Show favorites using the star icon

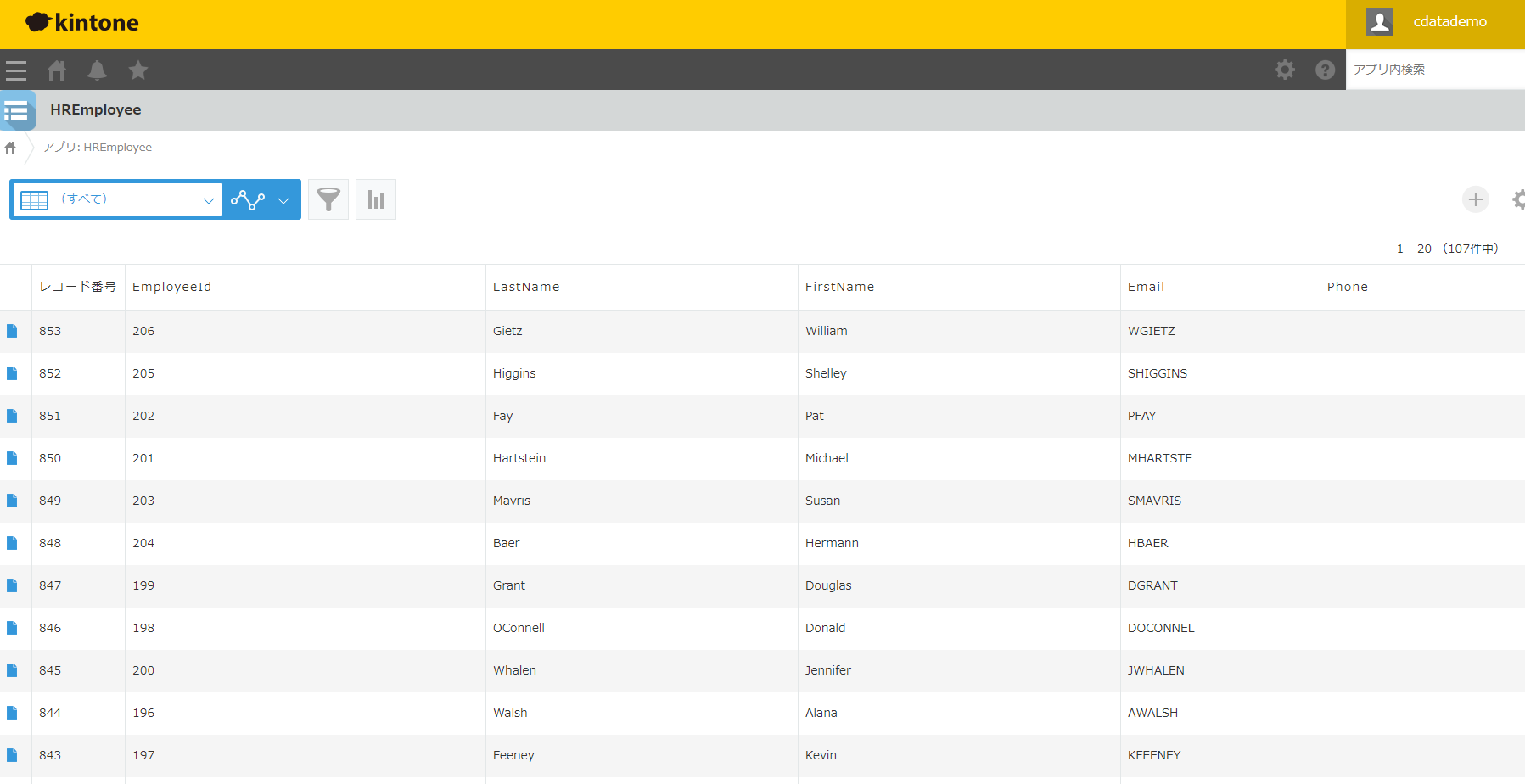click(137, 70)
